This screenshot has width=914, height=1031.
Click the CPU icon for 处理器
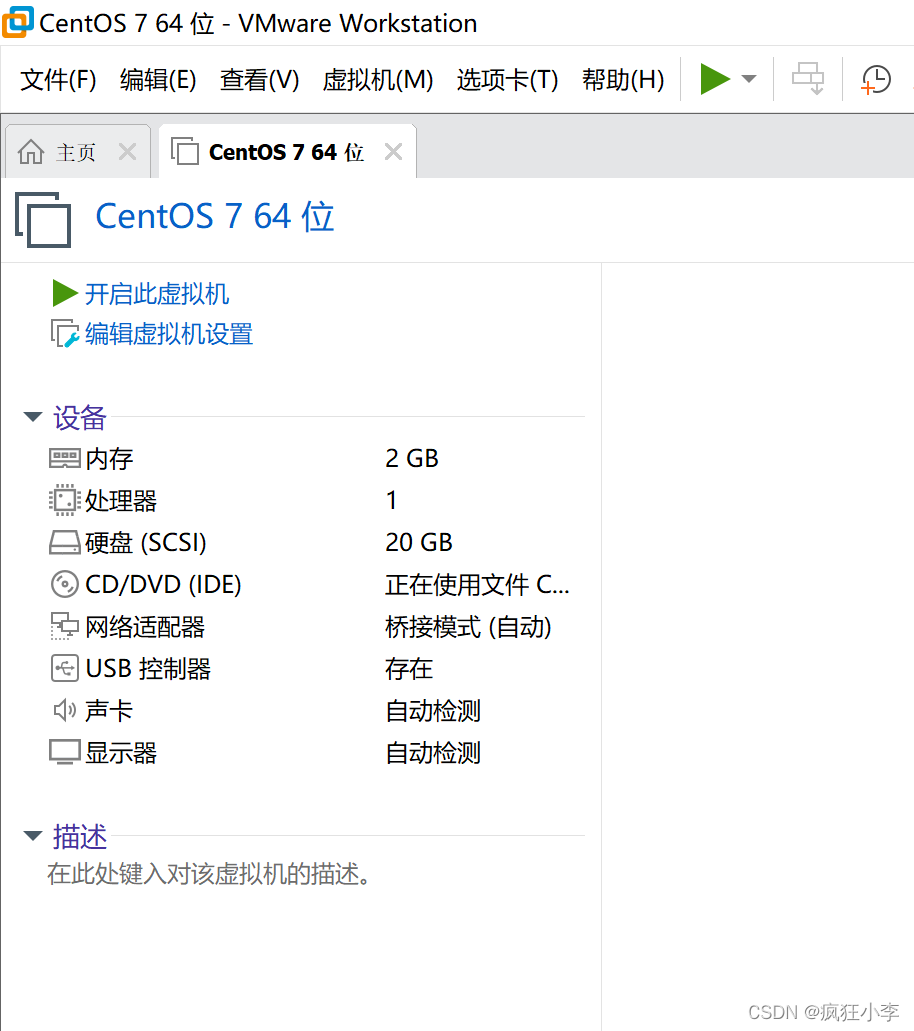[x=64, y=500]
